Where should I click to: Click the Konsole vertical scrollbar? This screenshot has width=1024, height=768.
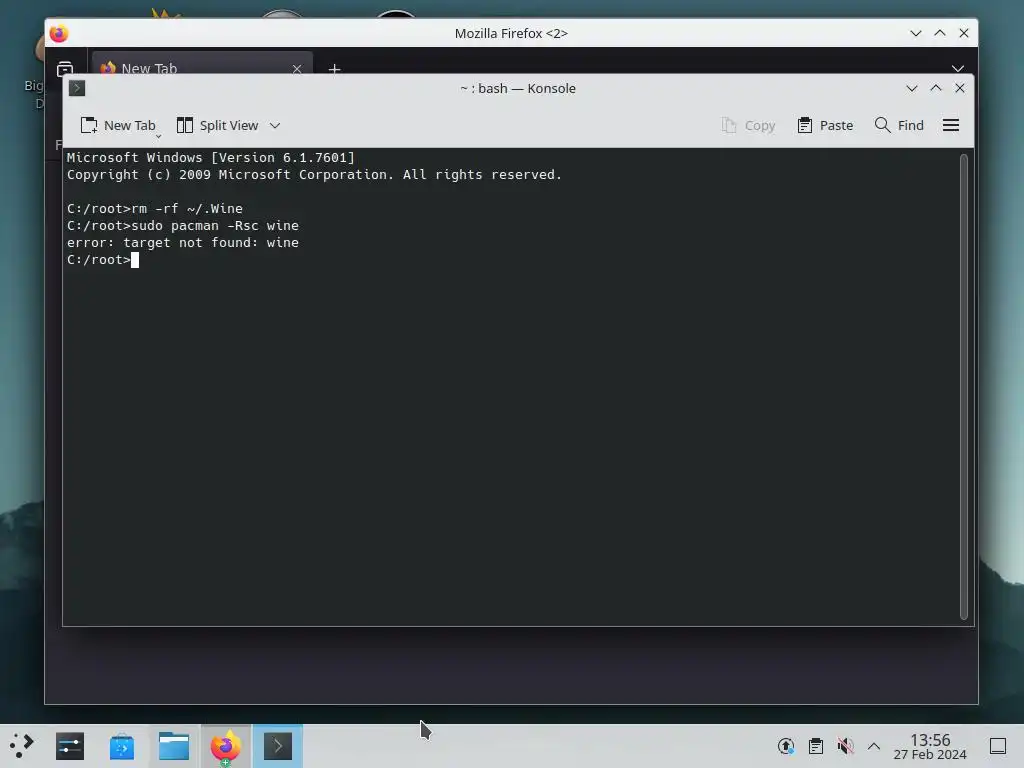(x=964, y=387)
